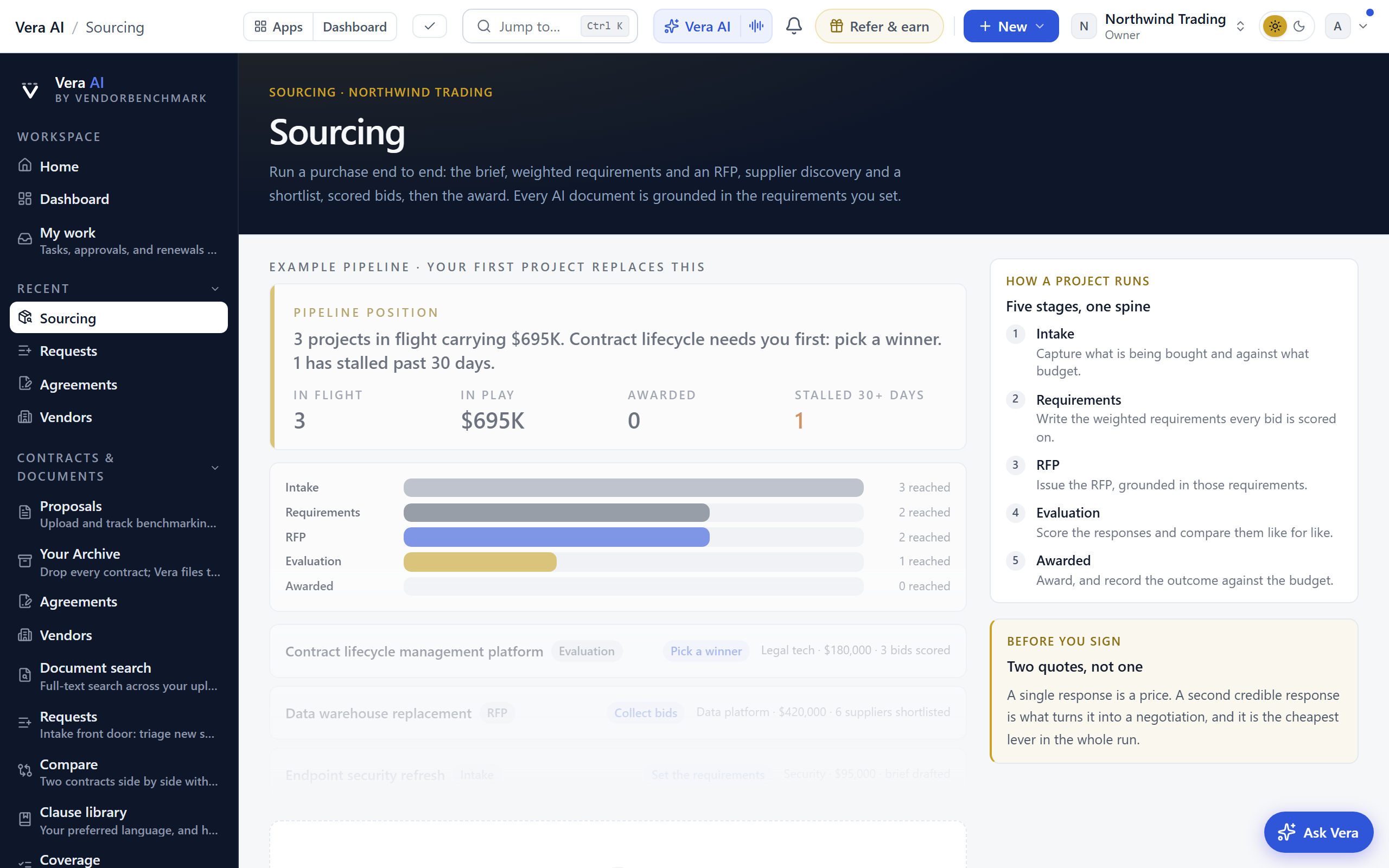Select Proposals in the sidebar
1389x868 pixels.
[119, 514]
